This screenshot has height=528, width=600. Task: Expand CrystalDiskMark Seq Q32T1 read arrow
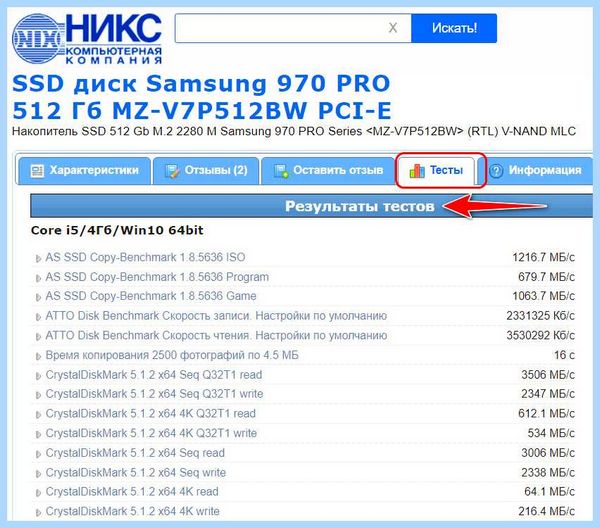pos(38,376)
